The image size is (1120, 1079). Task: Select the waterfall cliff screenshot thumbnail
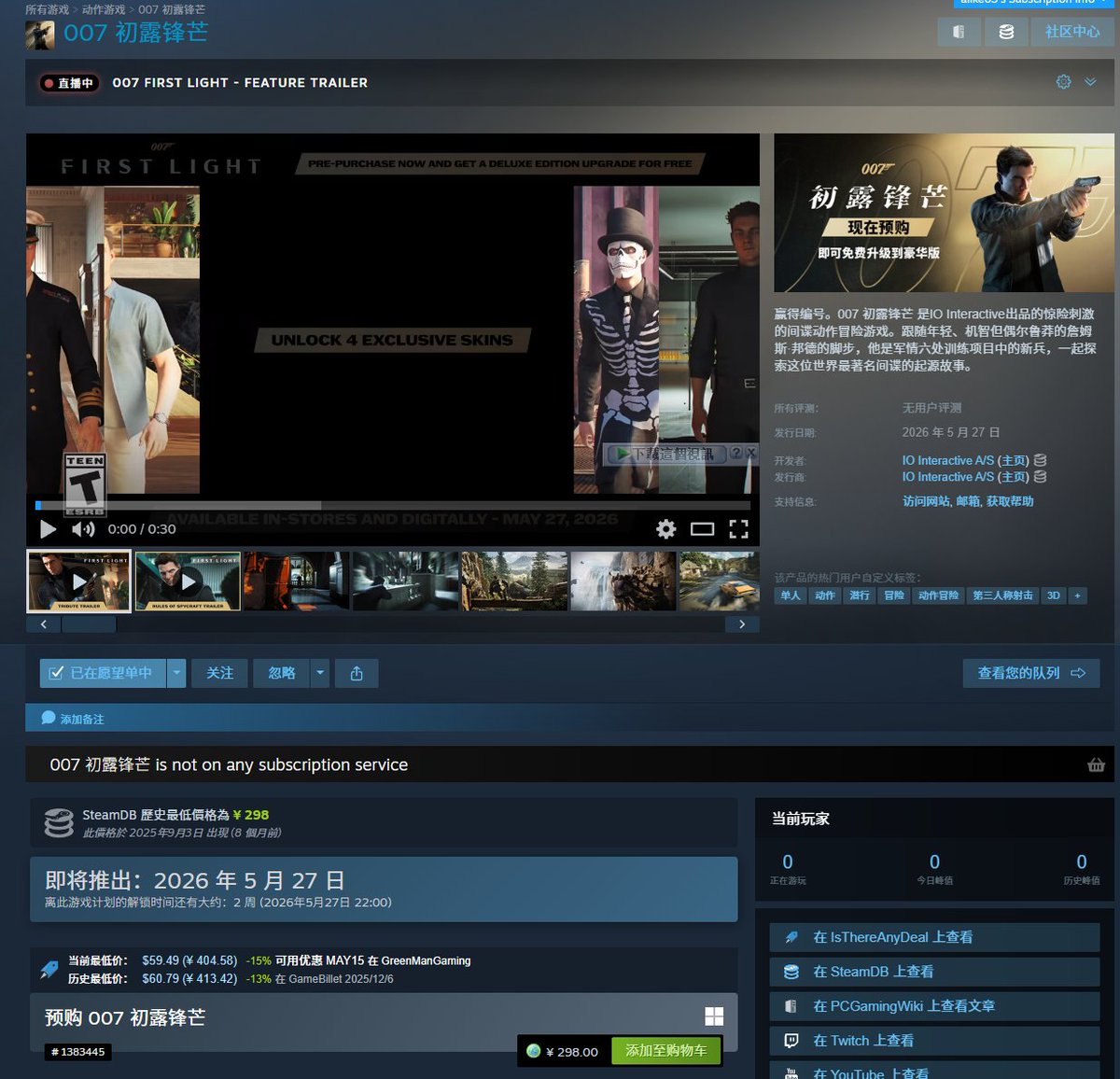623,581
